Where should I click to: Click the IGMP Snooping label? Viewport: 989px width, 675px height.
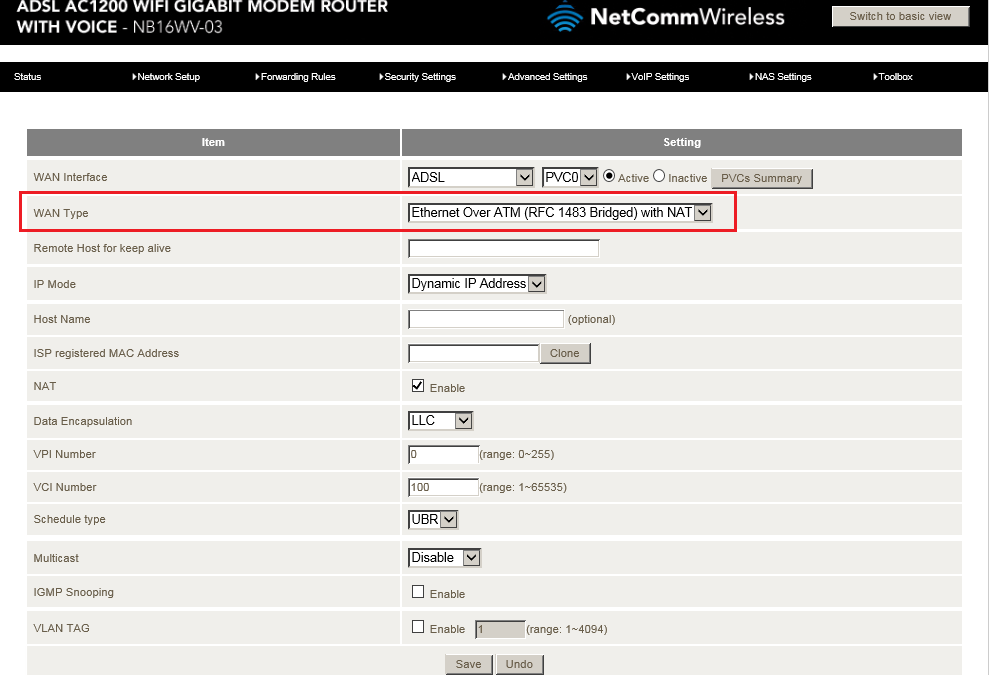(x=74, y=592)
